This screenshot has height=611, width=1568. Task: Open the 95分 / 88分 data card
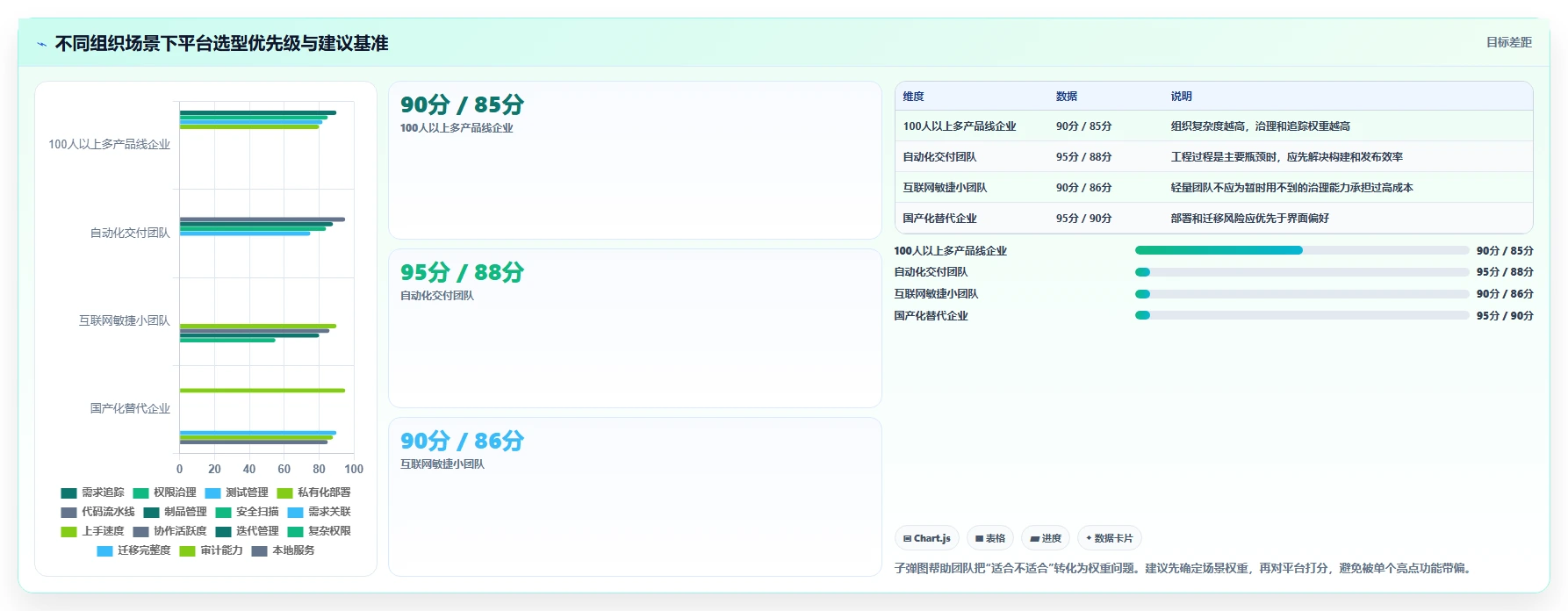[635, 328]
